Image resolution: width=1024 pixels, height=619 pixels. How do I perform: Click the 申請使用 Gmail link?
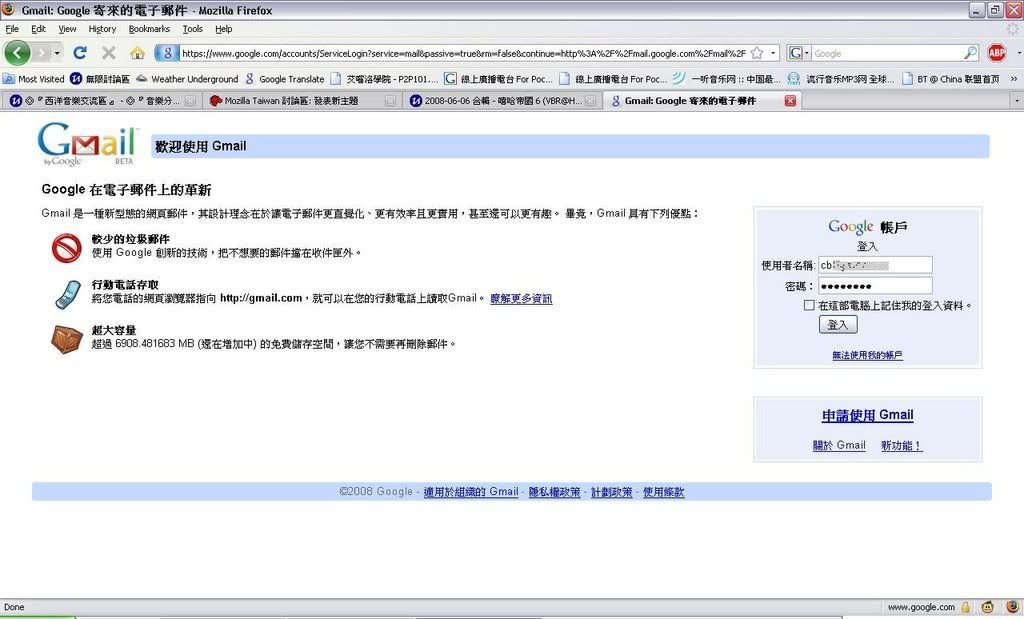pyautogui.click(x=867, y=415)
